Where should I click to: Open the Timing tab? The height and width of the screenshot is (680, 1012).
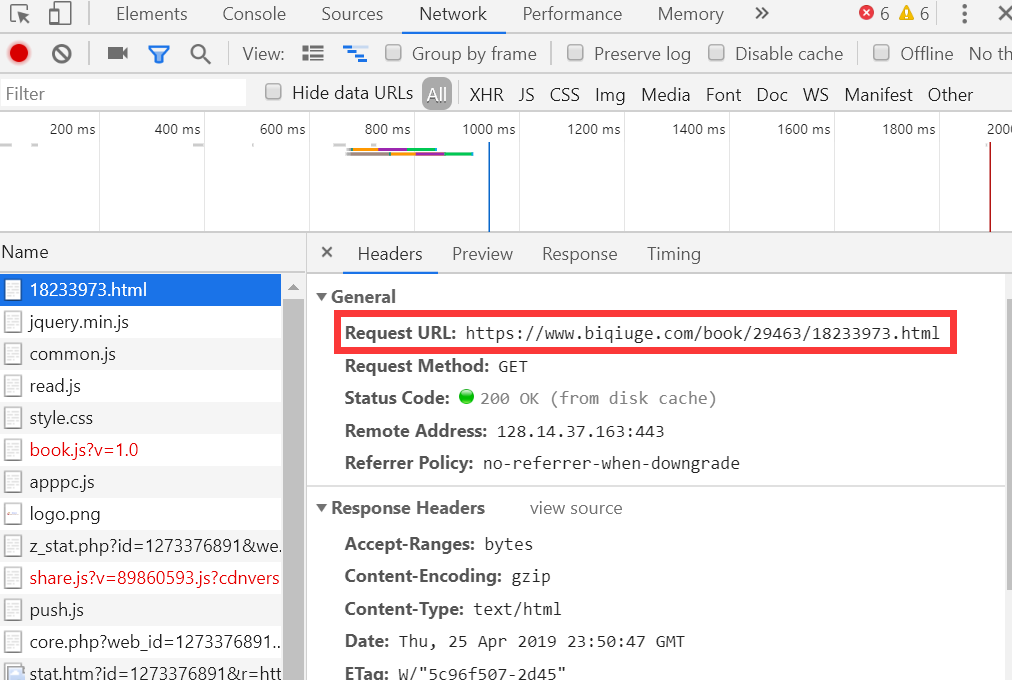pyautogui.click(x=673, y=254)
